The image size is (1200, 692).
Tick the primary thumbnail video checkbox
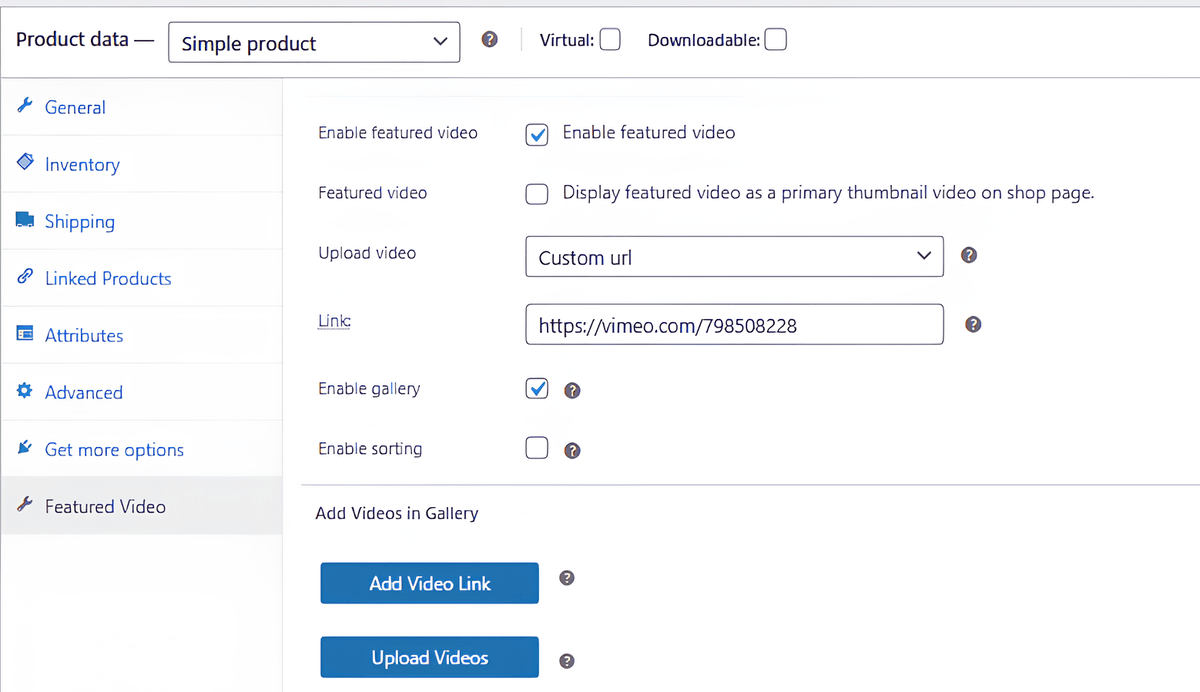coord(537,194)
